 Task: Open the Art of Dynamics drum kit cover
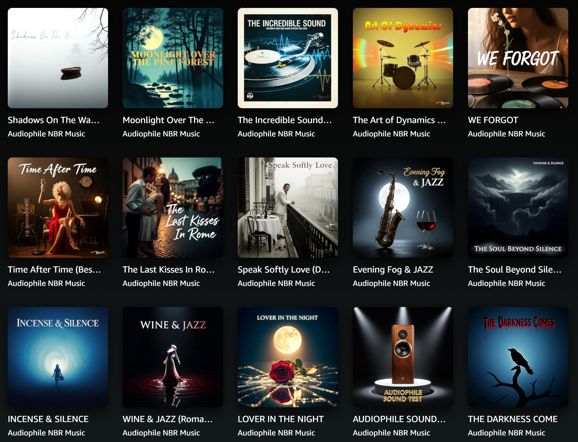pos(403,58)
